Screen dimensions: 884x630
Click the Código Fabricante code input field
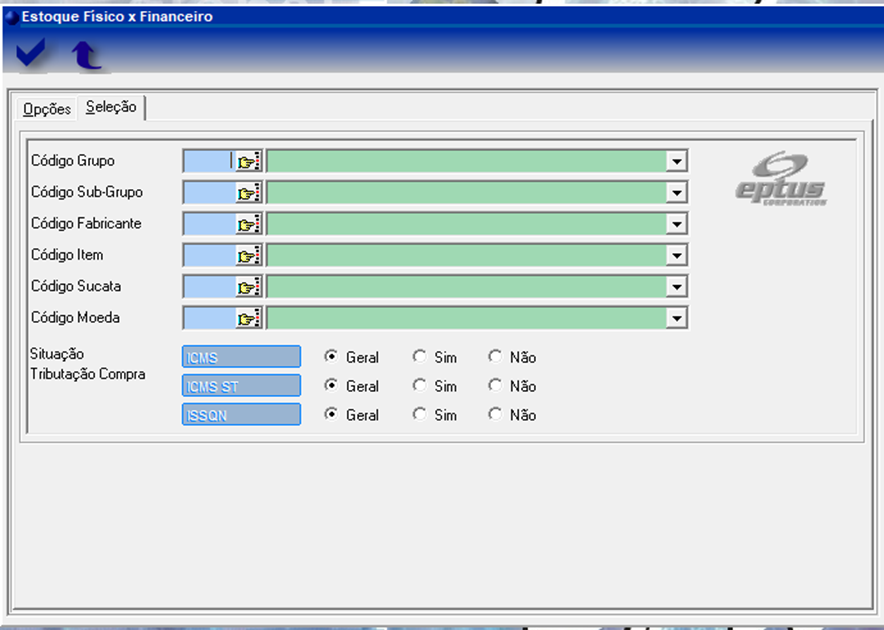(209, 224)
